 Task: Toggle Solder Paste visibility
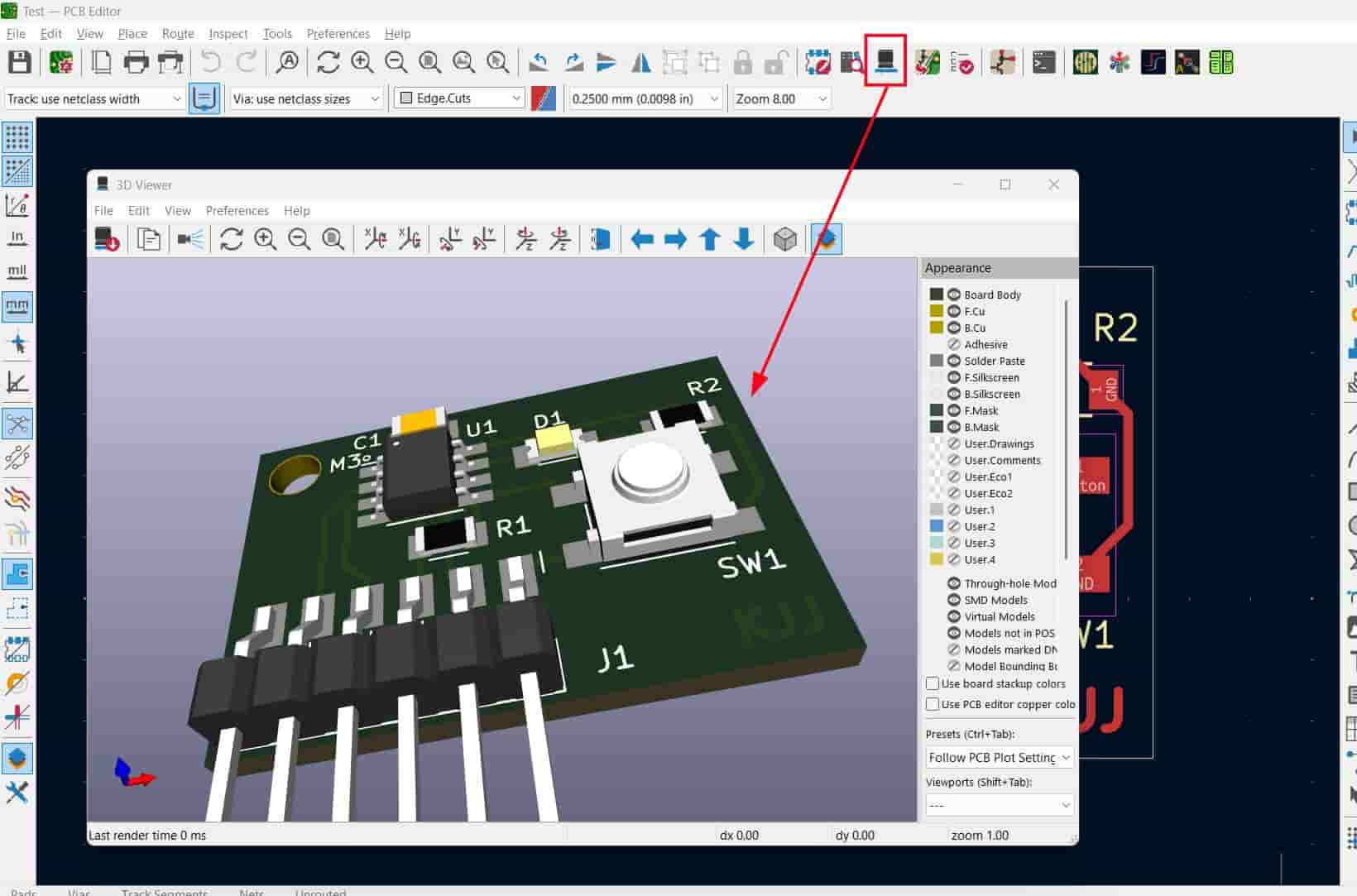pyautogui.click(x=954, y=361)
